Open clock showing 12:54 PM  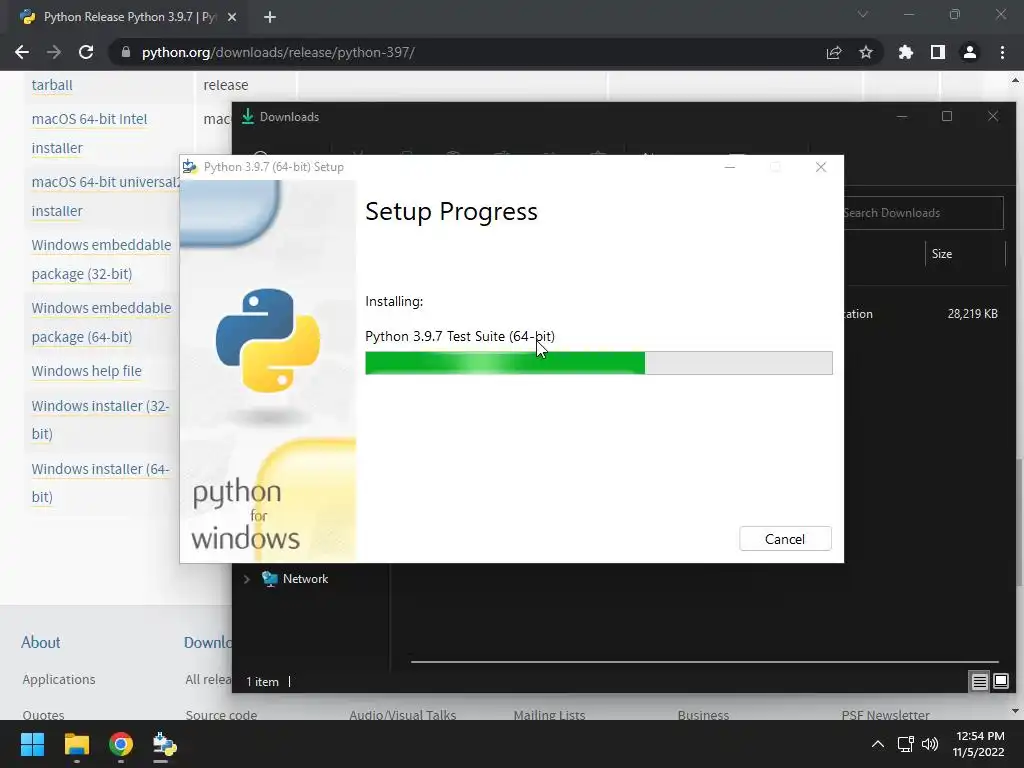point(978,744)
